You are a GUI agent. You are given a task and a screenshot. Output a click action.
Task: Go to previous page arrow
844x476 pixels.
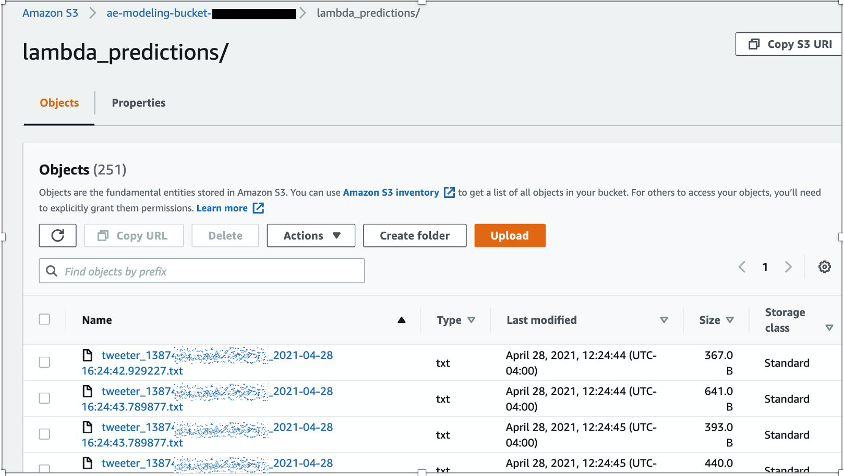click(742, 267)
